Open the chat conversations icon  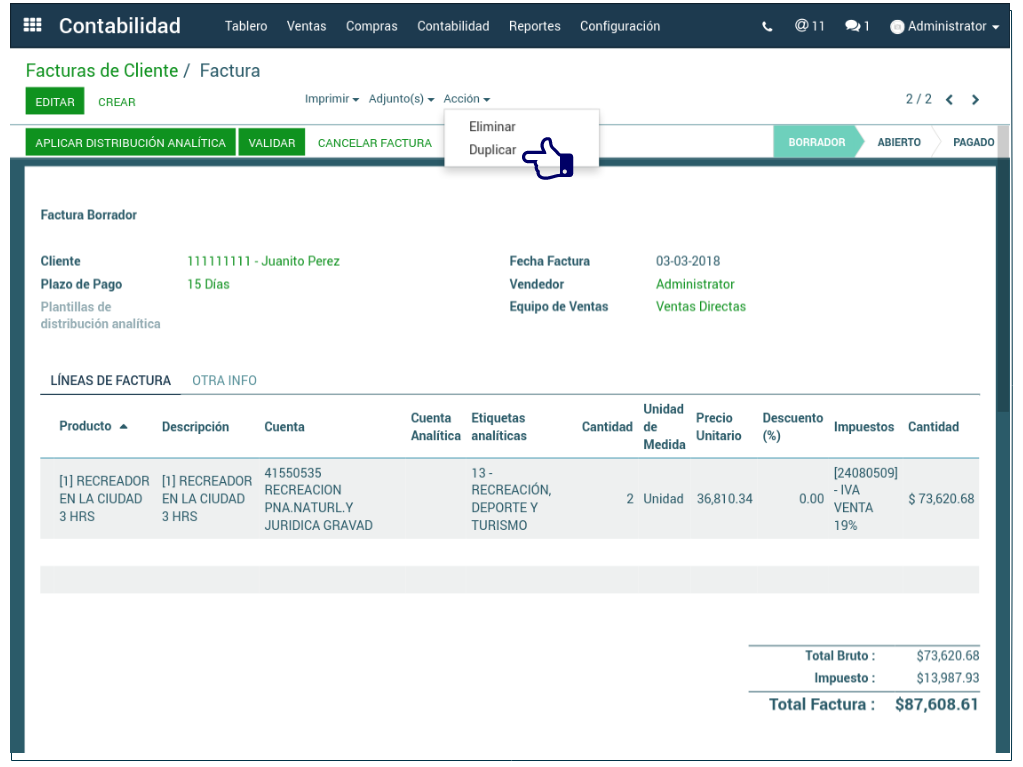pyautogui.click(x=857, y=27)
